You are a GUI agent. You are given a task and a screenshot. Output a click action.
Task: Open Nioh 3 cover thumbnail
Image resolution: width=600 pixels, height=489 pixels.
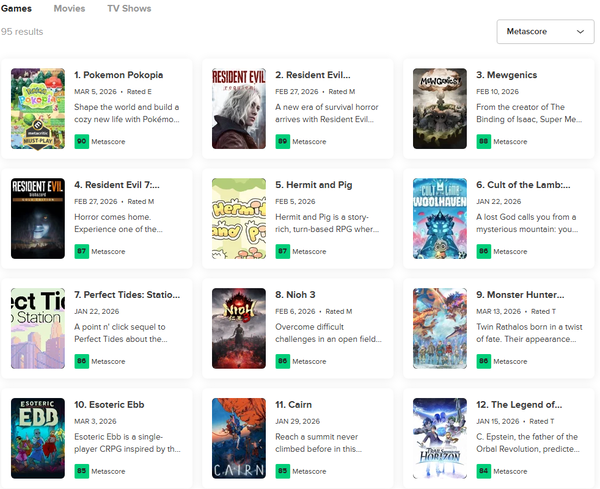coord(239,328)
